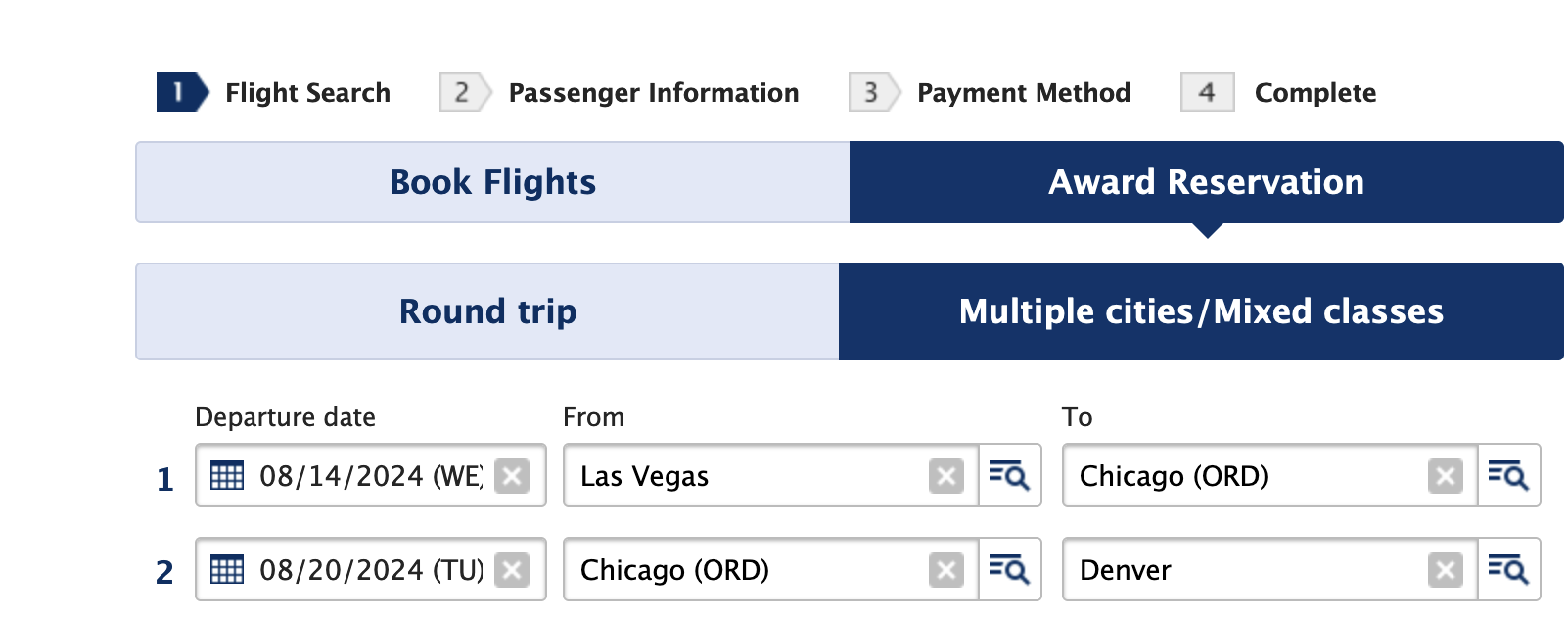
Task: Clear the 08/14/2024 departure date
Action: [512, 476]
